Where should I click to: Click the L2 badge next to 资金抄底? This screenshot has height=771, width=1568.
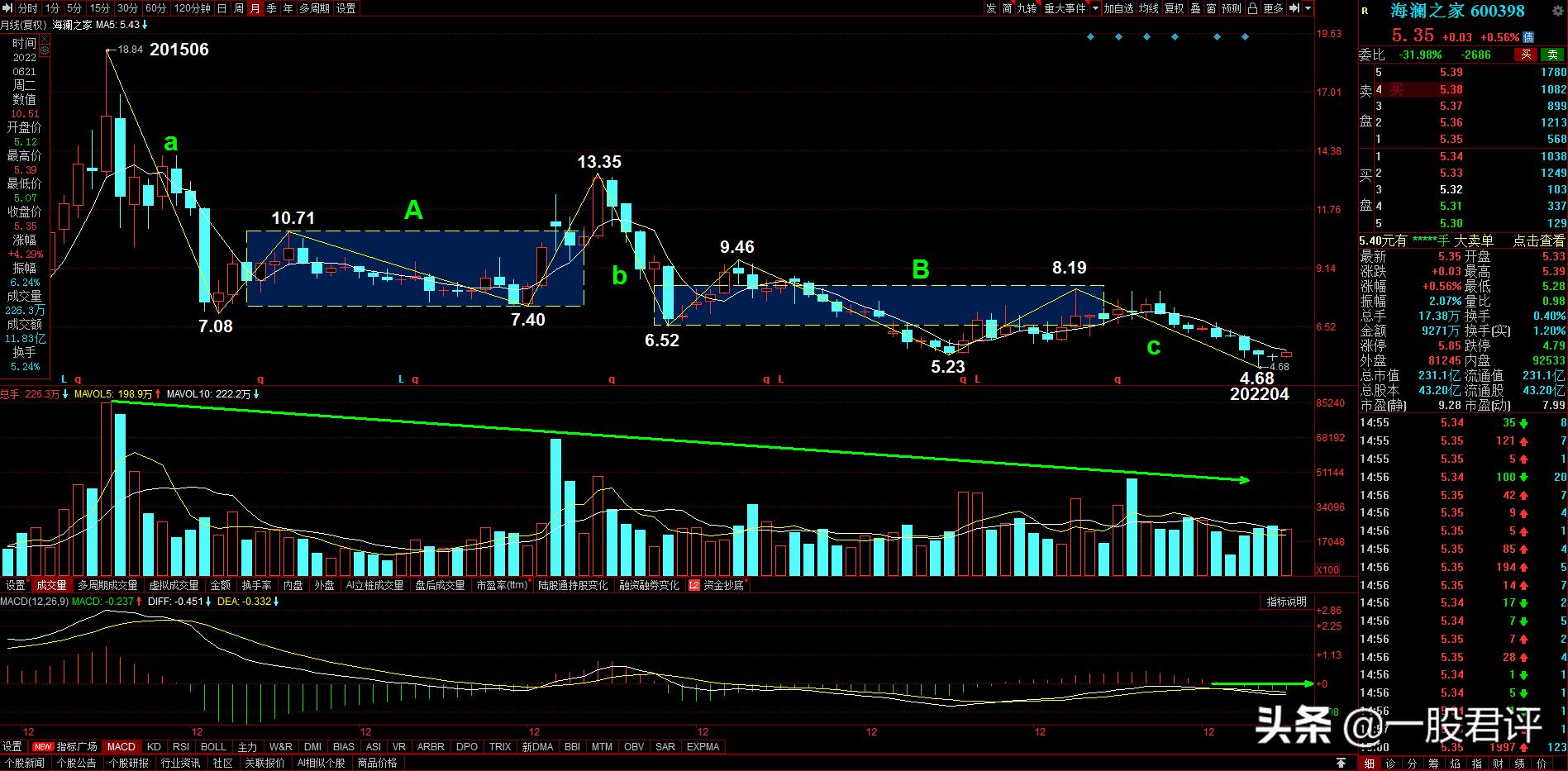click(x=694, y=585)
